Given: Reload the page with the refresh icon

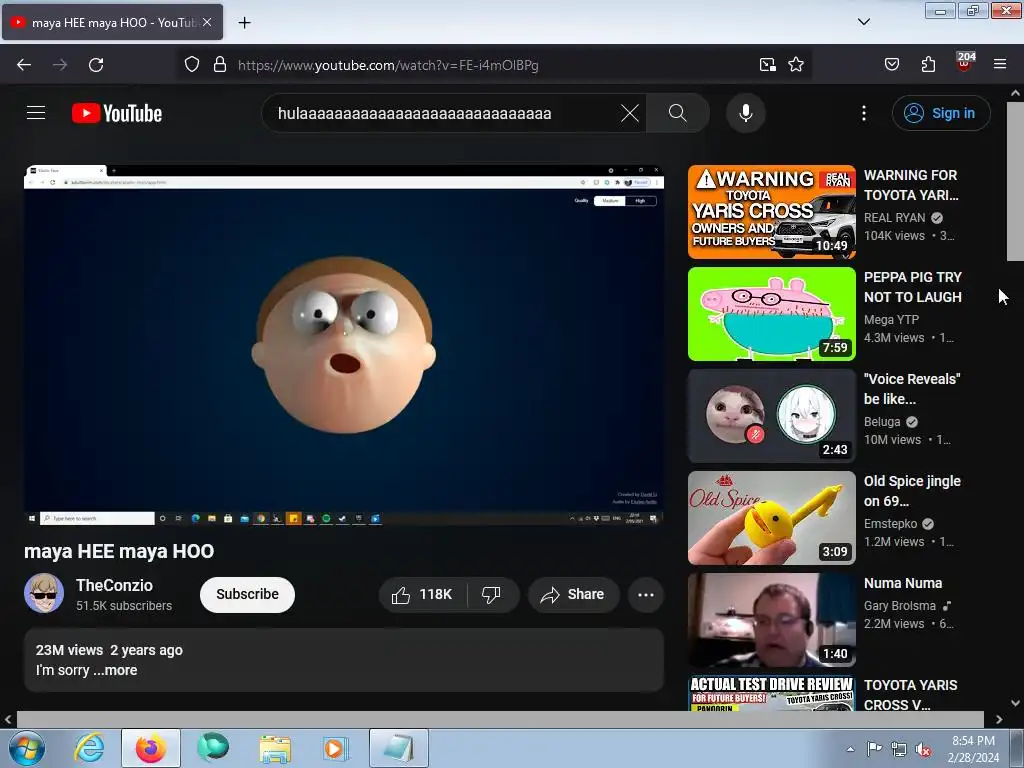Looking at the screenshot, I should [96, 65].
